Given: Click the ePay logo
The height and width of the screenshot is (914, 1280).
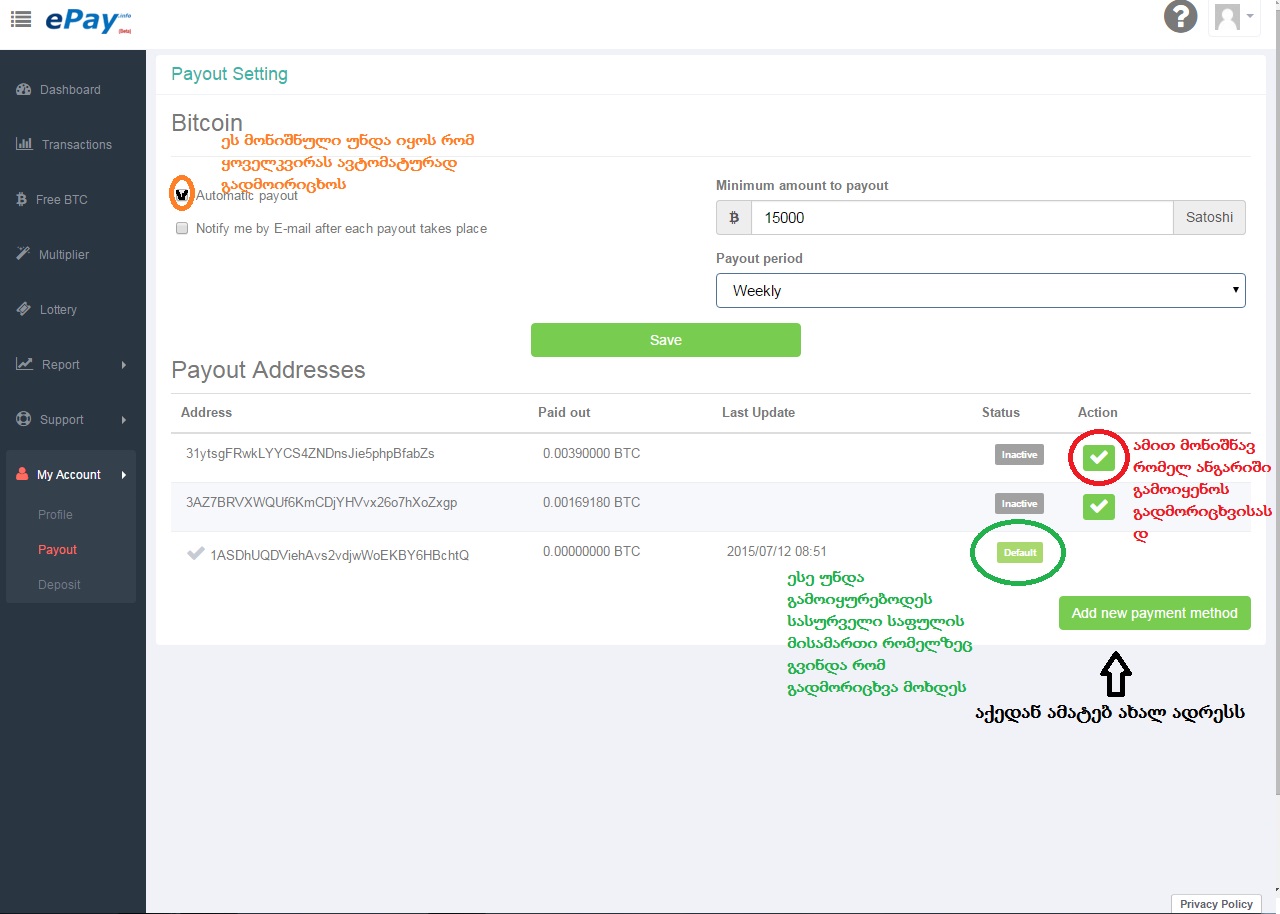Looking at the screenshot, I should [89, 20].
